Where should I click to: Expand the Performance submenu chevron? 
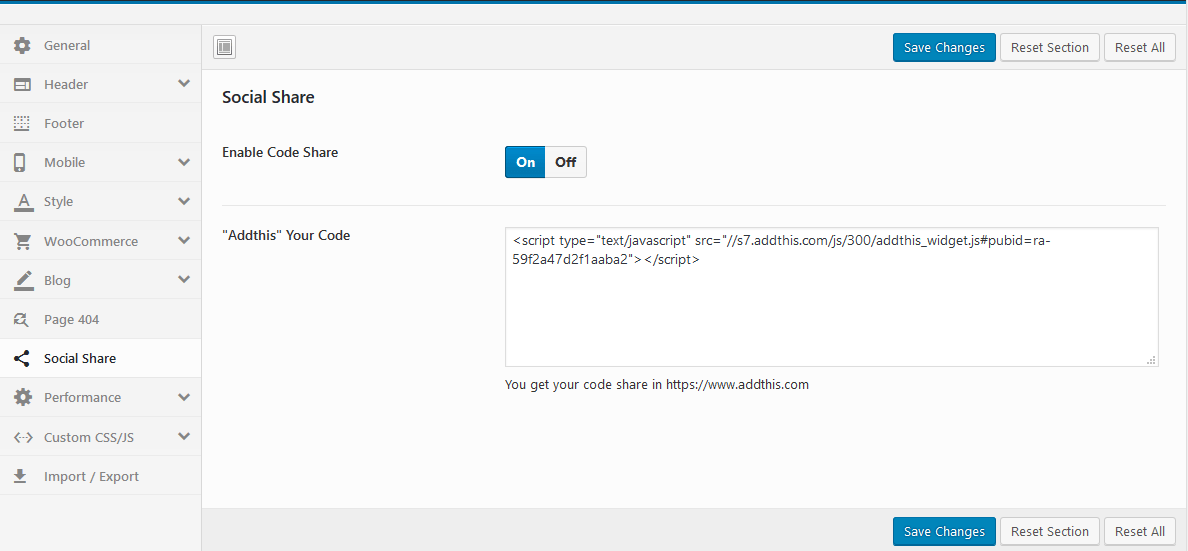coord(183,396)
